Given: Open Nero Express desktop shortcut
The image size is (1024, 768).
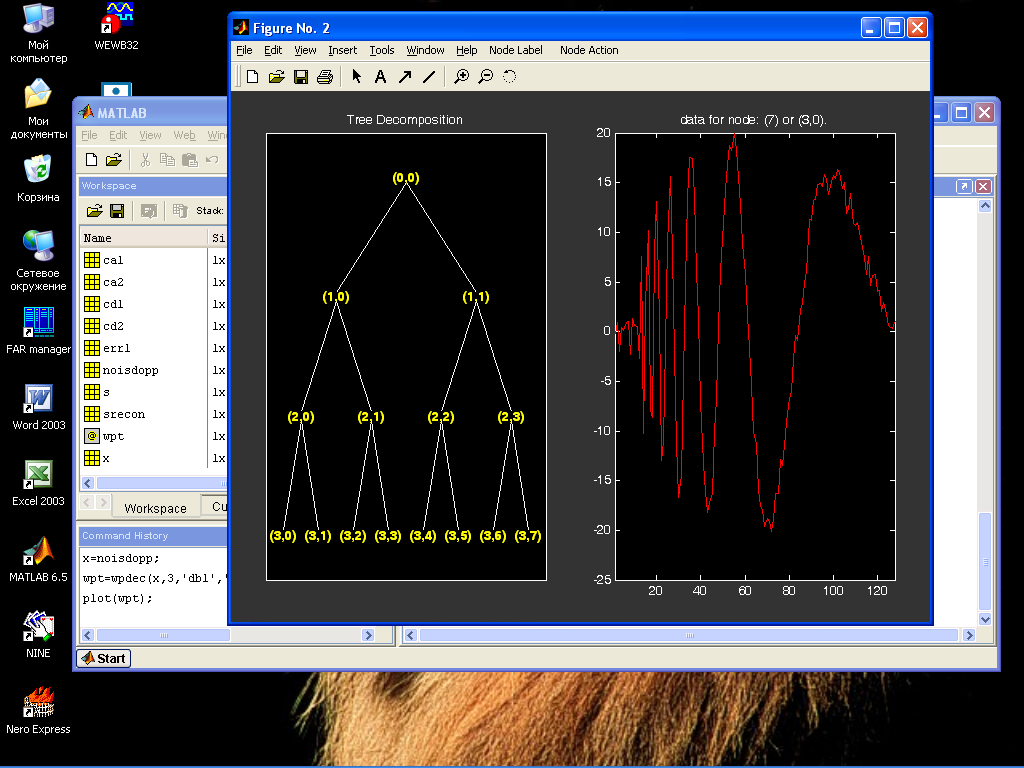Looking at the screenshot, I should coord(38,711).
